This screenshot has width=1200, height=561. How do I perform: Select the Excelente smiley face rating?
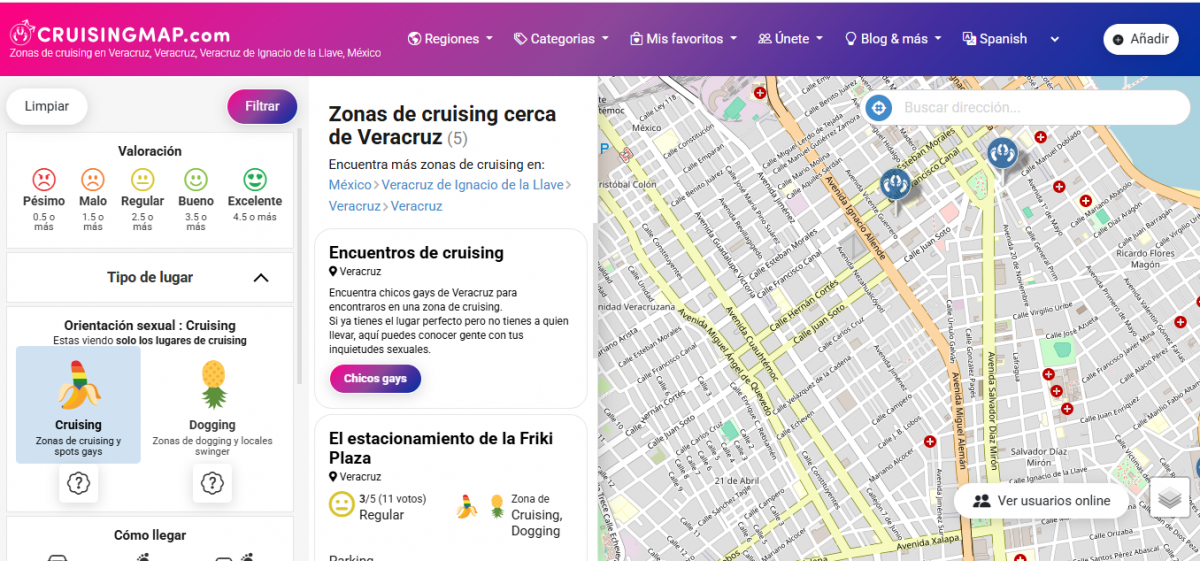click(255, 181)
